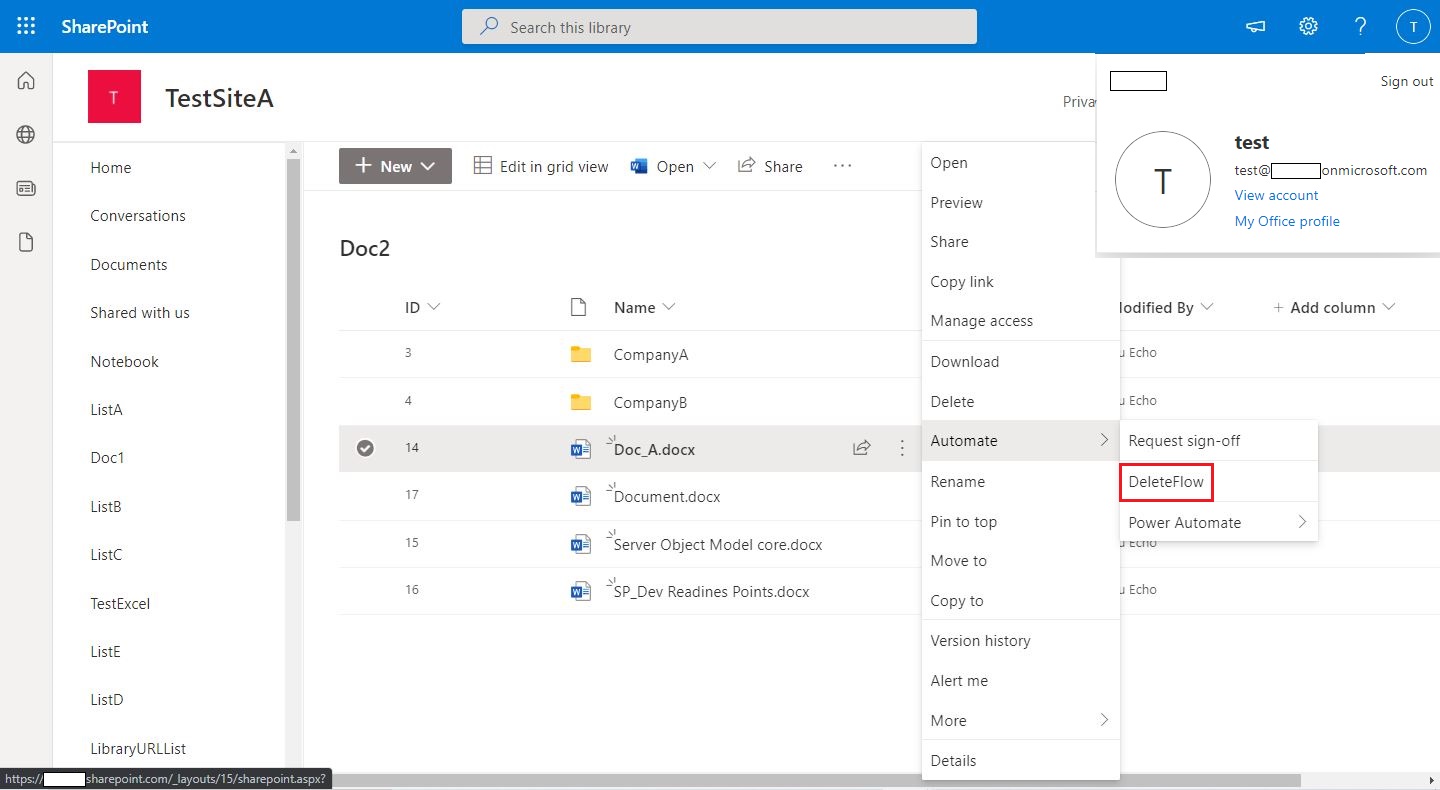The width and height of the screenshot is (1440, 790).
Task: Open the globe My sites icon
Action: tap(26, 135)
